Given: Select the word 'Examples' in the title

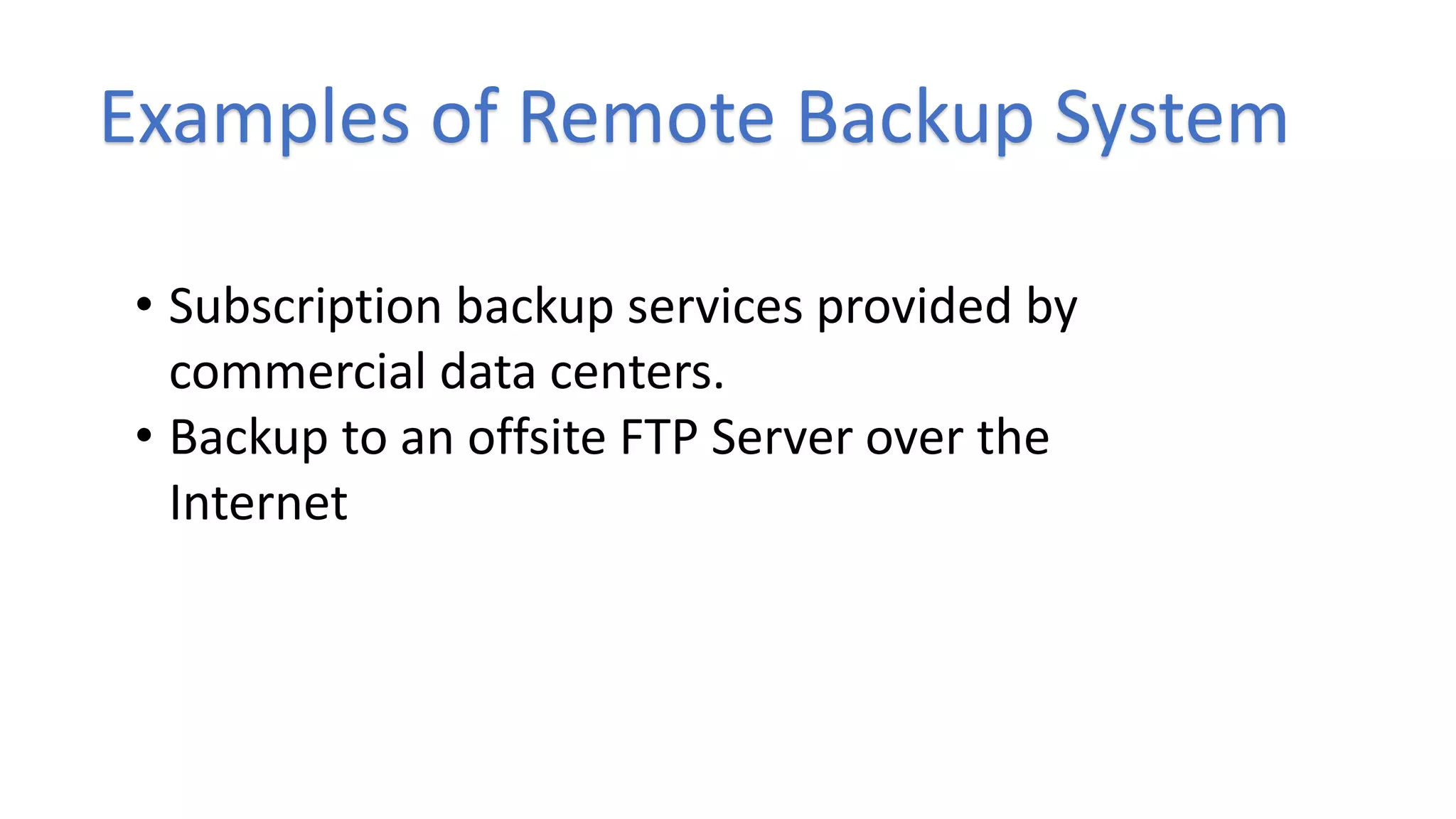Looking at the screenshot, I should point(255,117).
